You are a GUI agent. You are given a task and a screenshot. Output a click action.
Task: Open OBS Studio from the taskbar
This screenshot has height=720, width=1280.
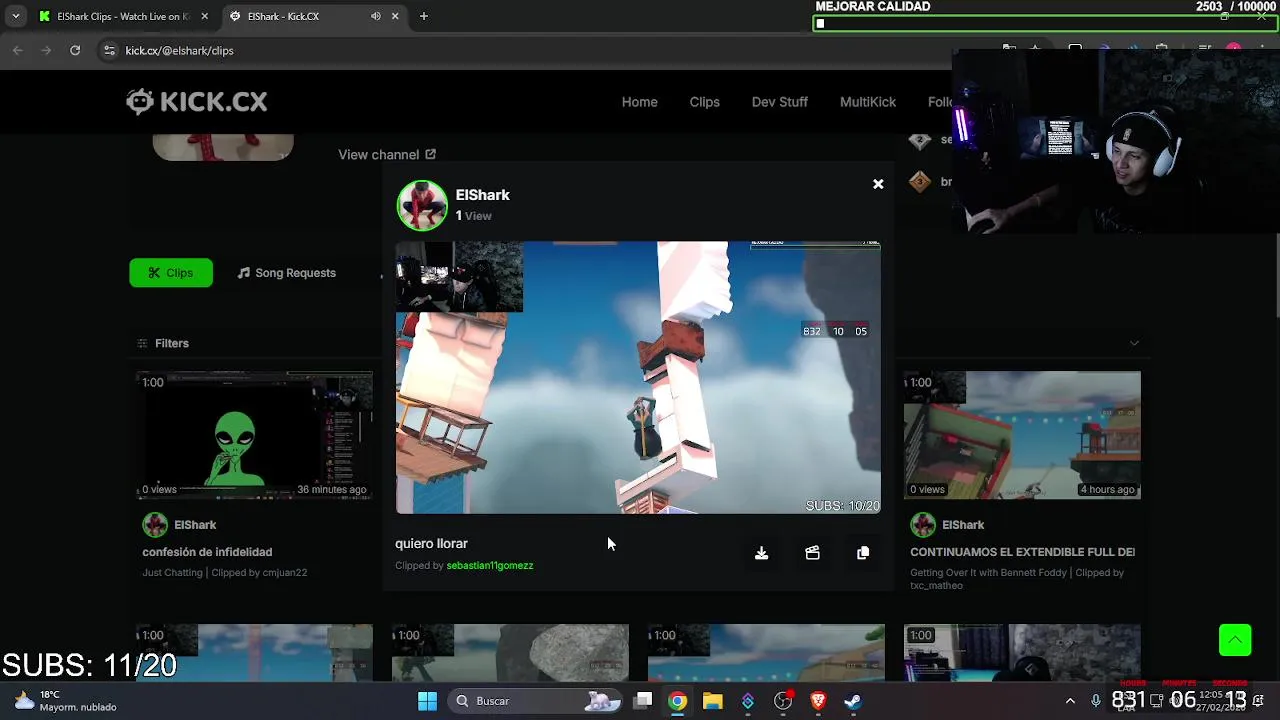[783, 701]
